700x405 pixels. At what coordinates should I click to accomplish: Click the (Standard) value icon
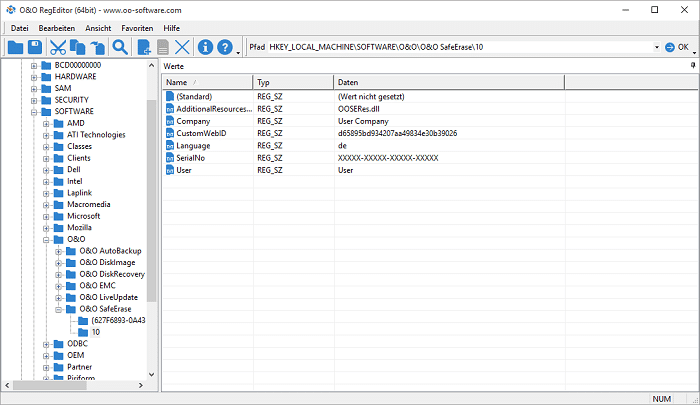(x=170, y=96)
